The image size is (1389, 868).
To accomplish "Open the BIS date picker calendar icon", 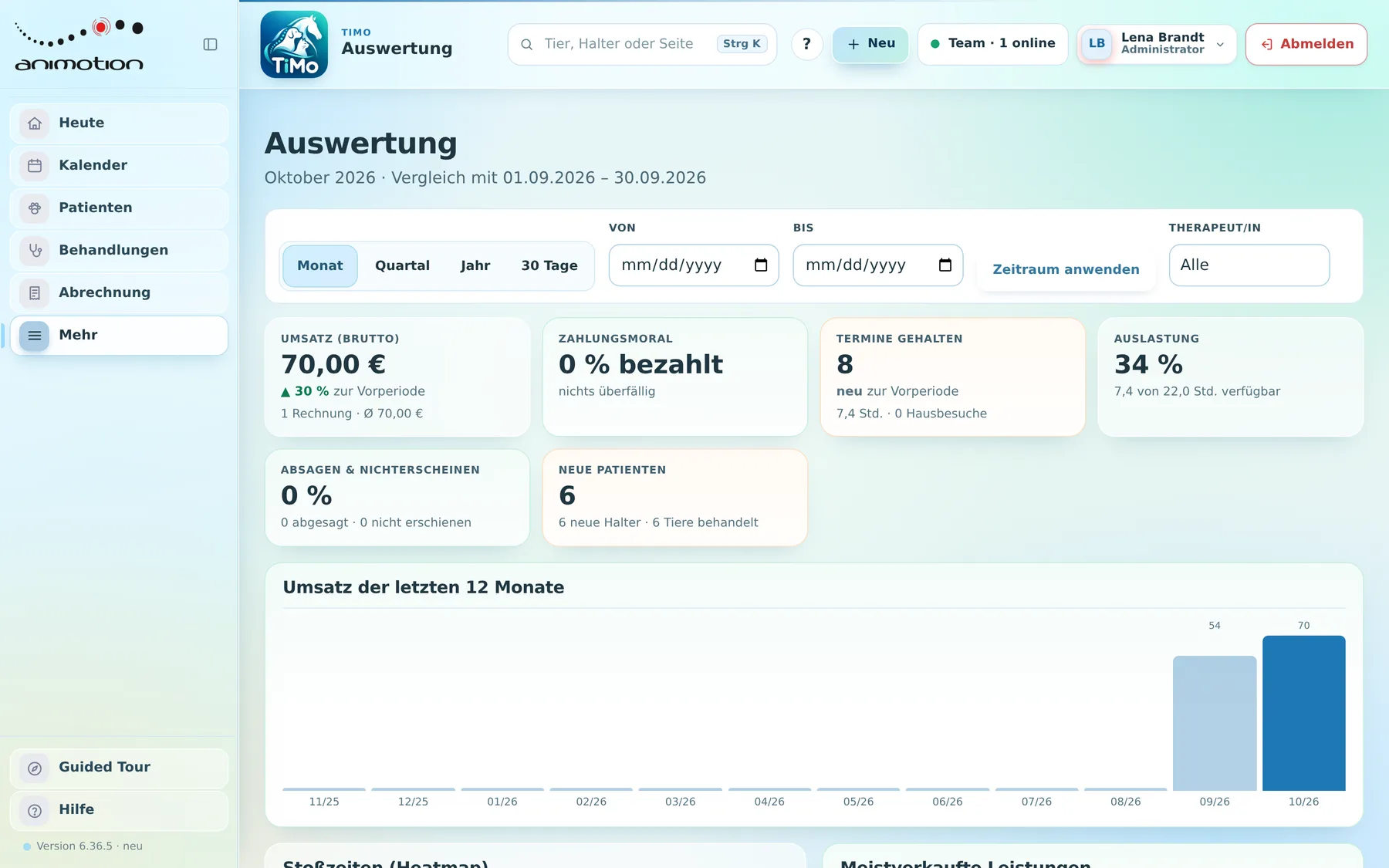I will [x=945, y=265].
